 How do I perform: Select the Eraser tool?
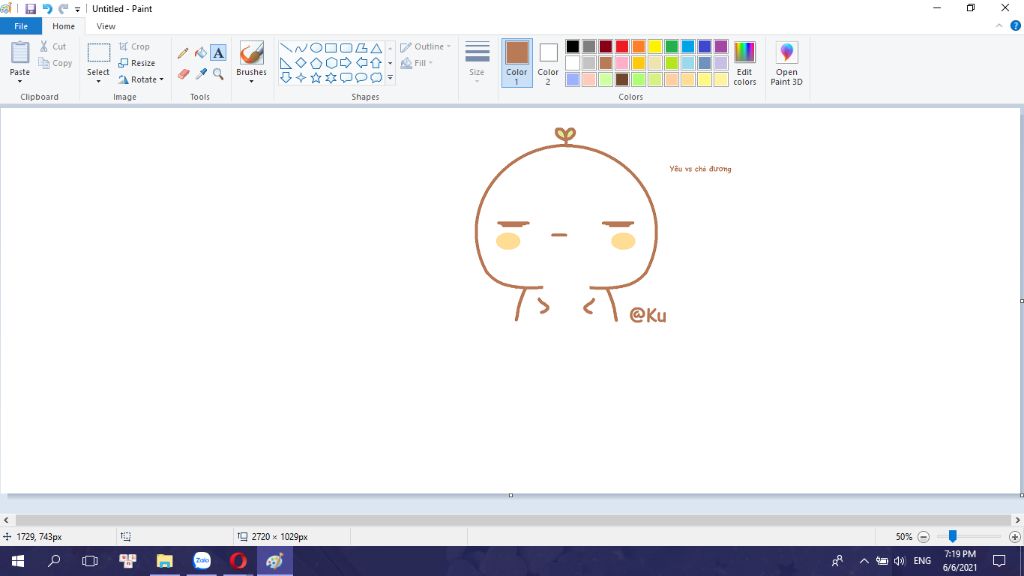point(183,74)
